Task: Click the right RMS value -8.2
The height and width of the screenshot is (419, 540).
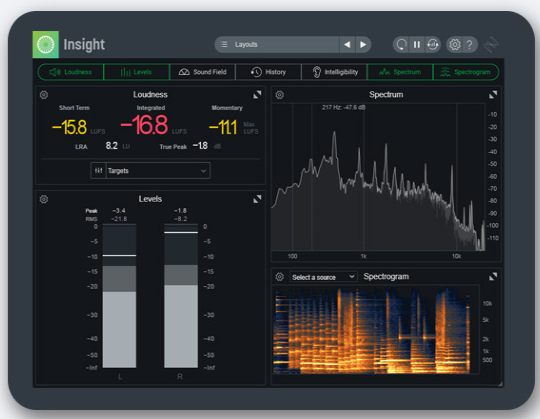Action: [180, 219]
